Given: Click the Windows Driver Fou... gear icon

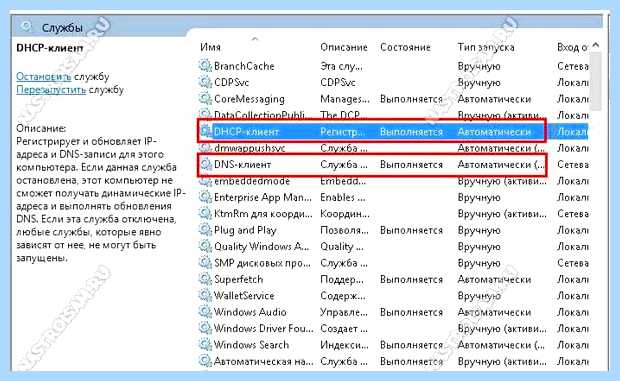Looking at the screenshot, I should click(x=205, y=328).
